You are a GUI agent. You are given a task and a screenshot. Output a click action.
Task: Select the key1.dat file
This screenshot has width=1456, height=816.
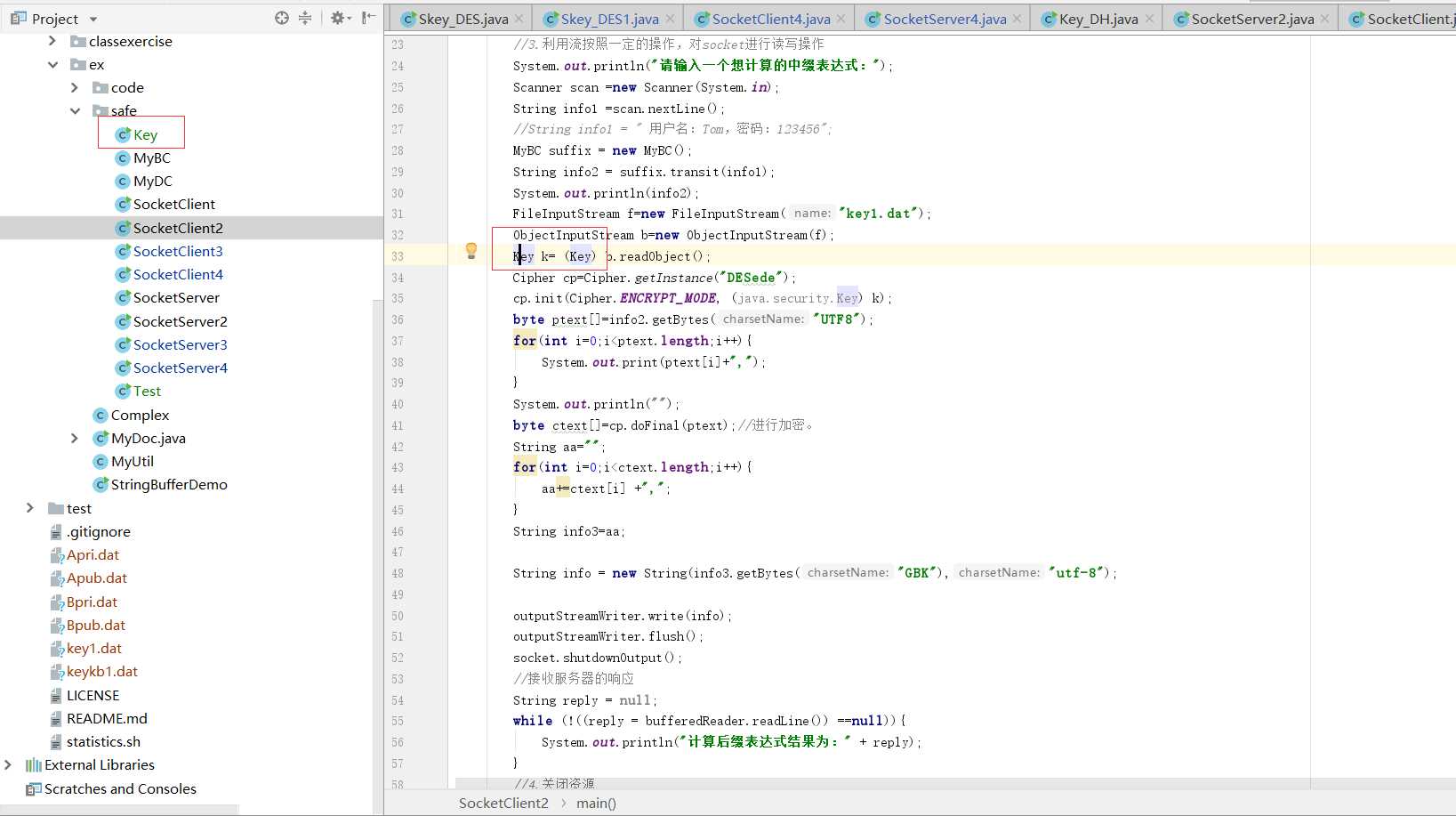point(93,648)
